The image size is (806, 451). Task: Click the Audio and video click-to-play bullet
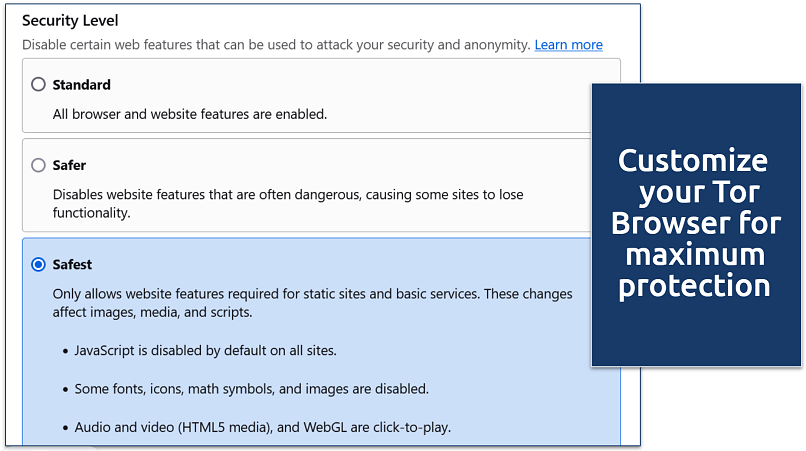(x=263, y=427)
